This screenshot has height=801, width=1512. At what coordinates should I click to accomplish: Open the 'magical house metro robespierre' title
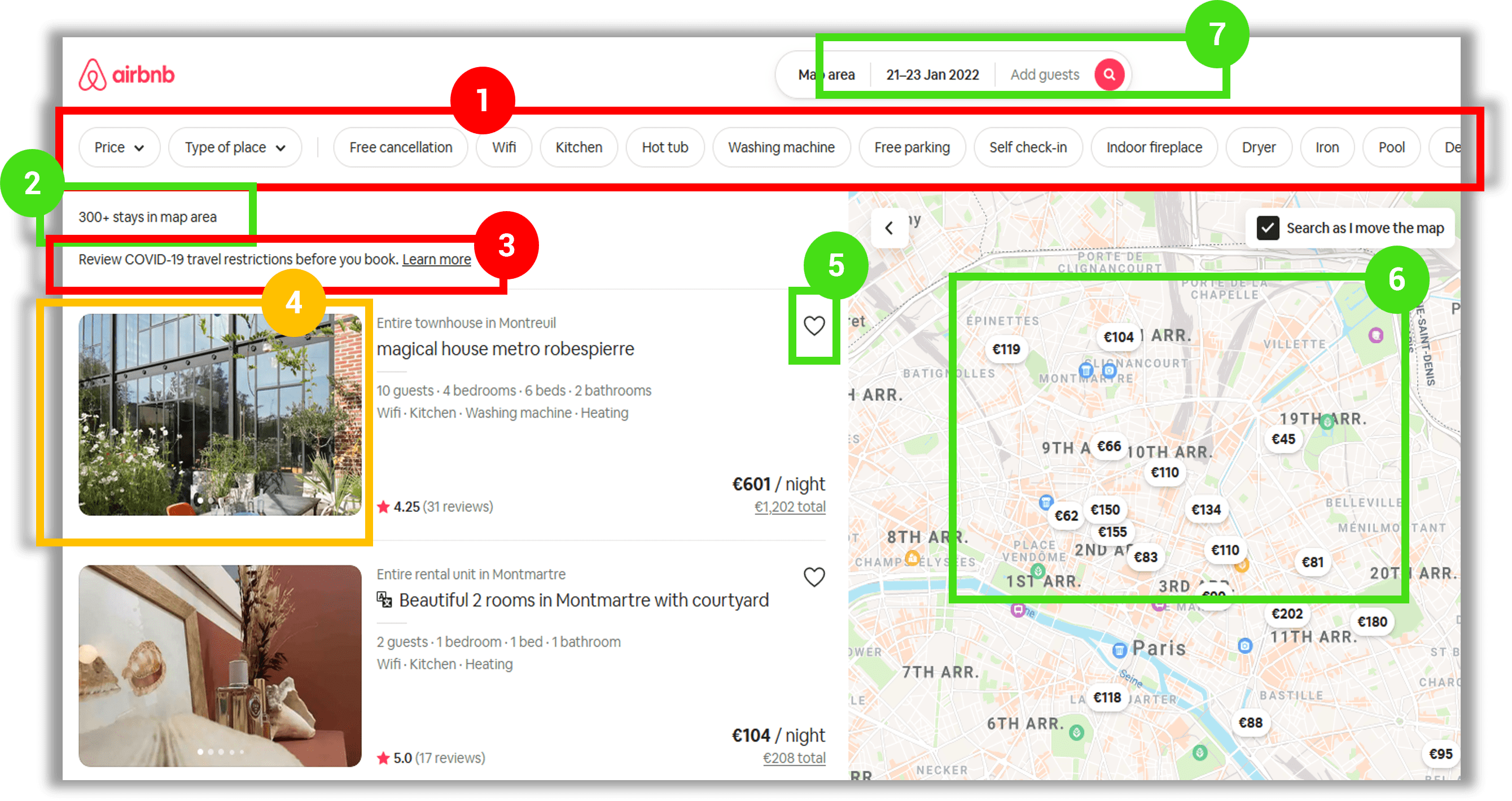[505, 349]
